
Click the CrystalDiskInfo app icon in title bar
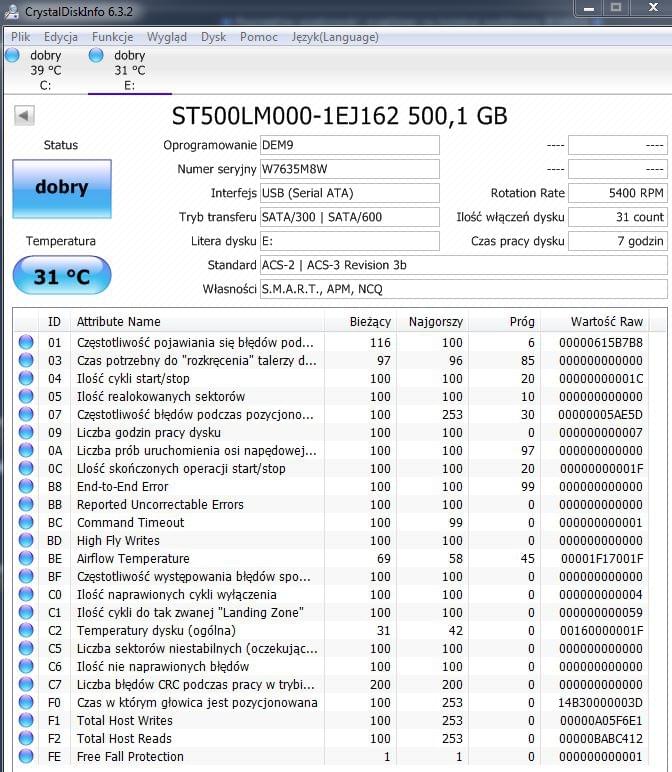point(11,11)
